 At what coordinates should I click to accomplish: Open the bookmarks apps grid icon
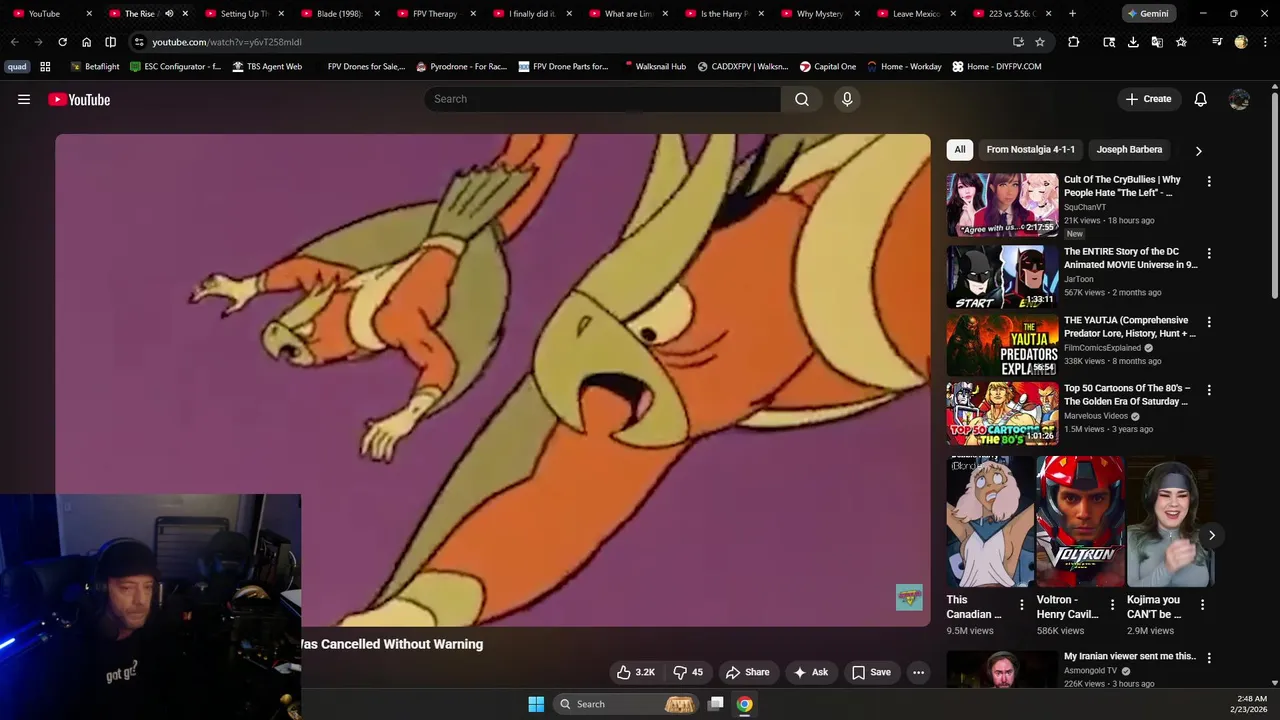[x=45, y=66]
